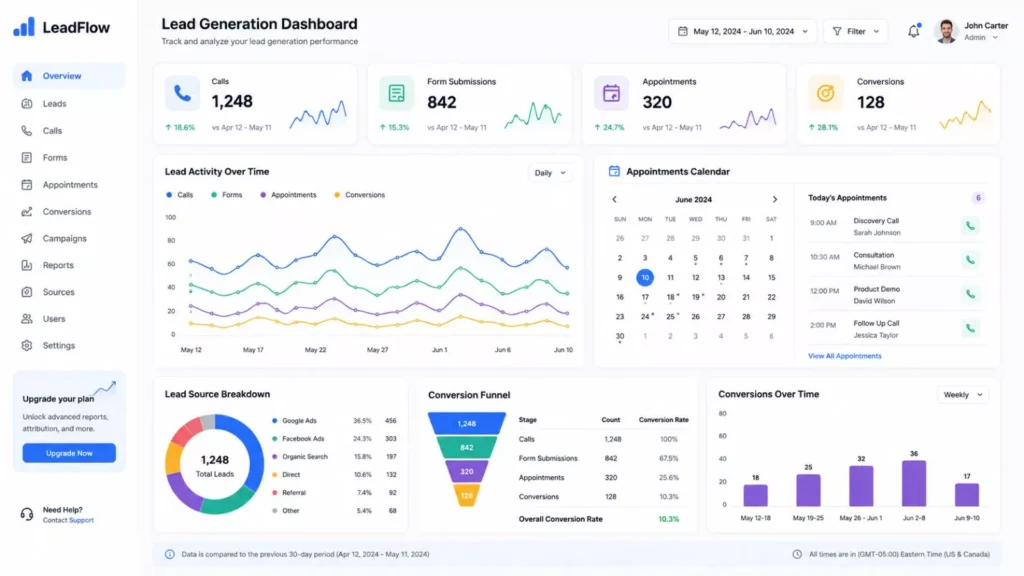This screenshot has width=1024, height=576.
Task: Toggle the Calls series in chart legend
Action: 180,195
